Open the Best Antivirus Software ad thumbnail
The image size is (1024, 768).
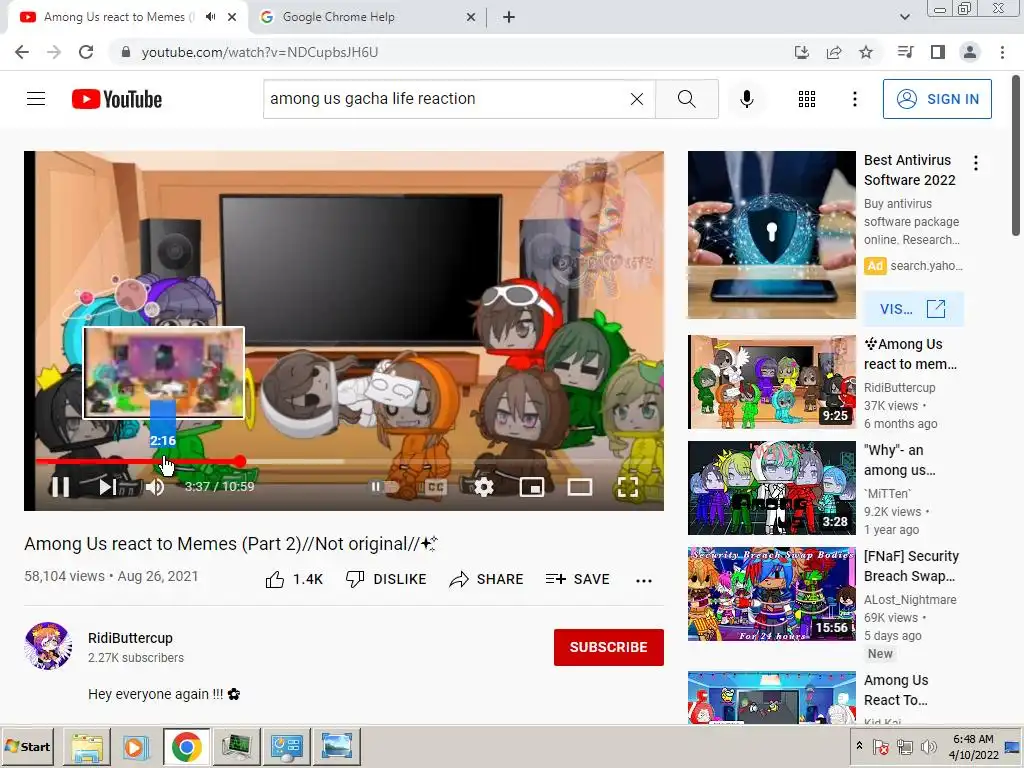[771, 235]
